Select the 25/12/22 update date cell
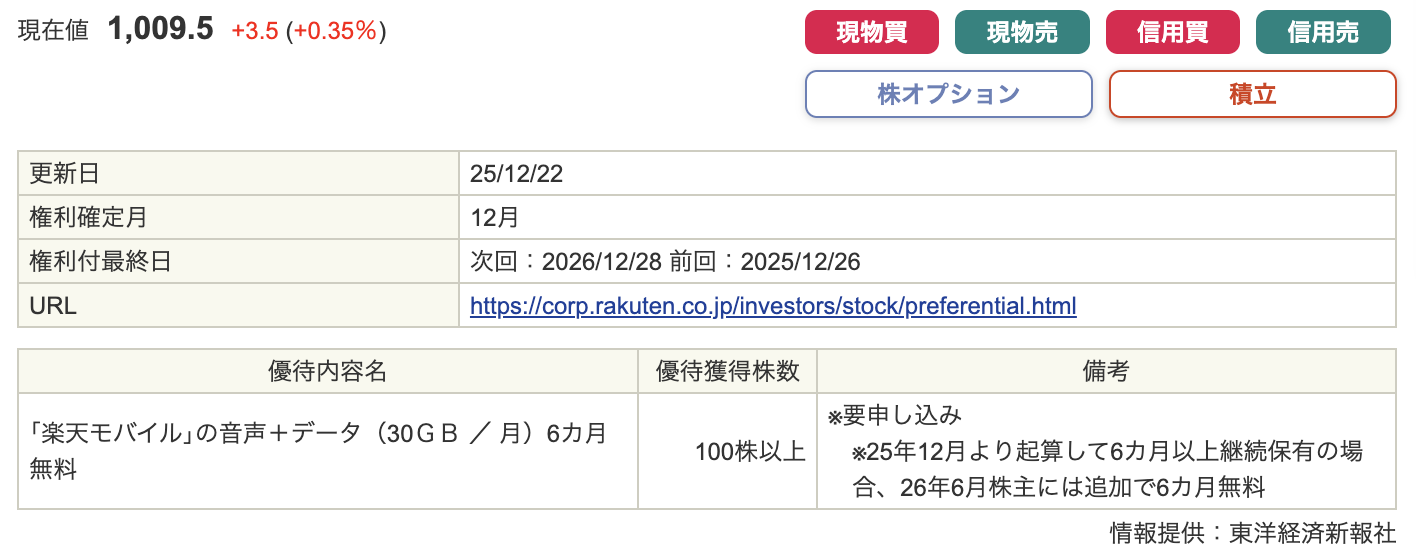 [517, 174]
